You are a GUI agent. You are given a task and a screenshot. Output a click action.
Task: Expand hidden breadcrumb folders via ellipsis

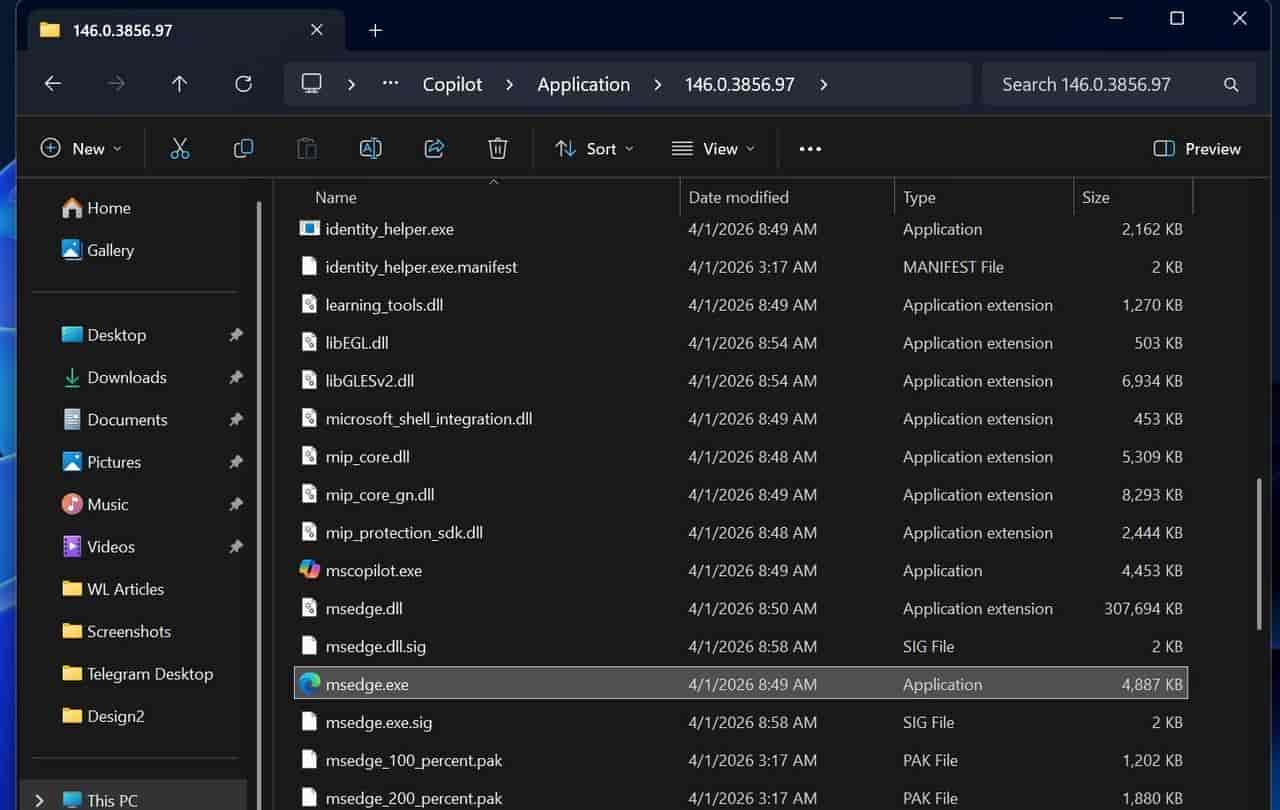(x=391, y=84)
